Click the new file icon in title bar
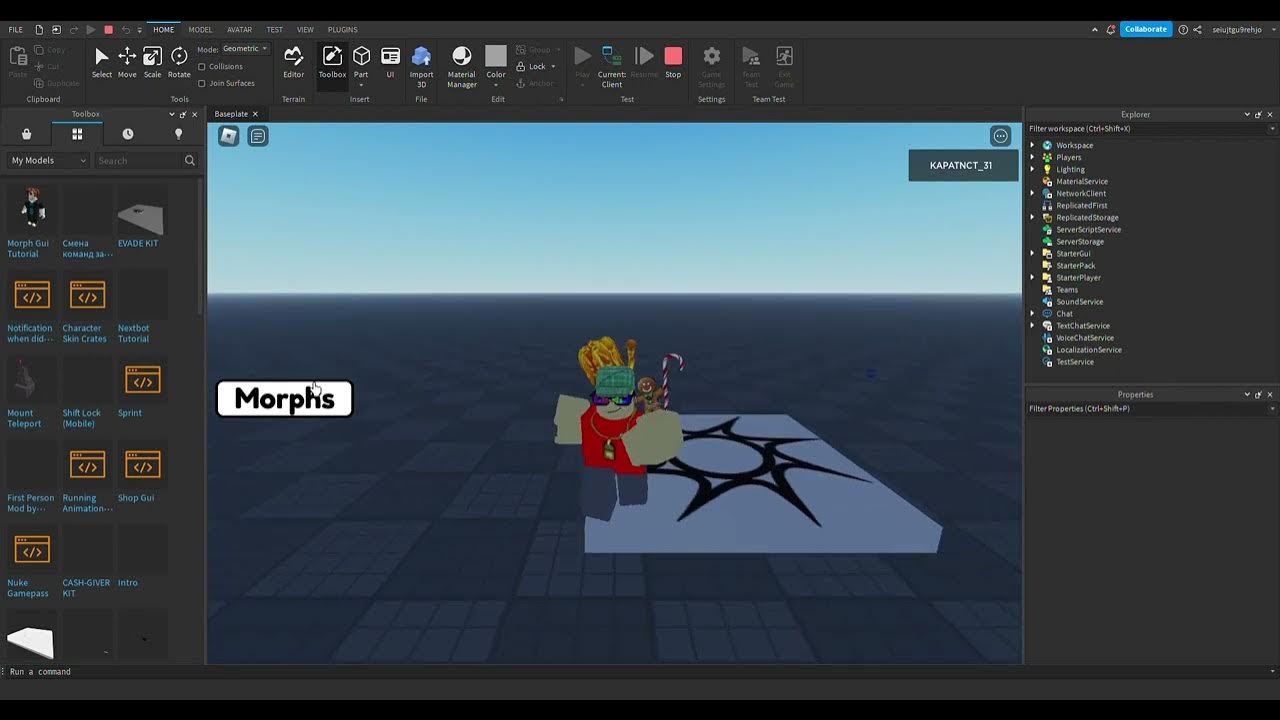This screenshot has height=720, width=1280. [39, 30]
